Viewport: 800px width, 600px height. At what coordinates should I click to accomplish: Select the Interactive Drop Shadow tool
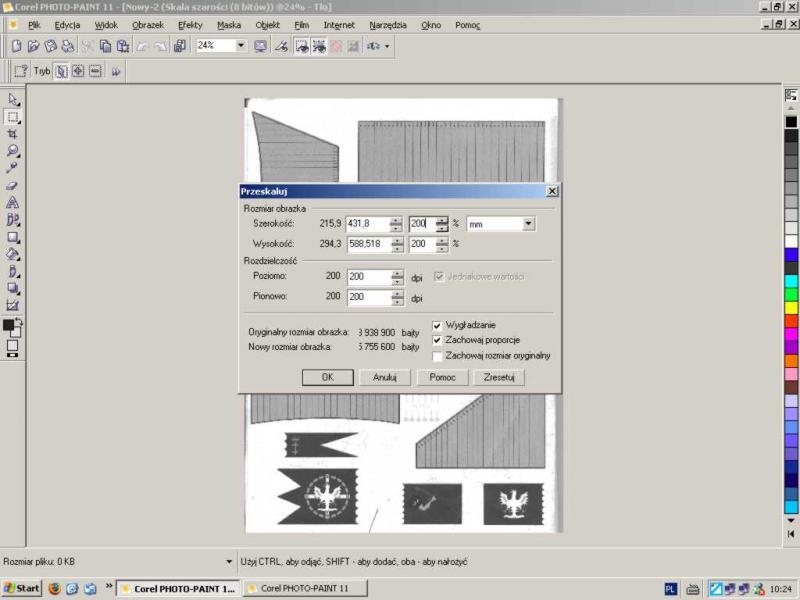pyautogui.click(x=13, y=288)
